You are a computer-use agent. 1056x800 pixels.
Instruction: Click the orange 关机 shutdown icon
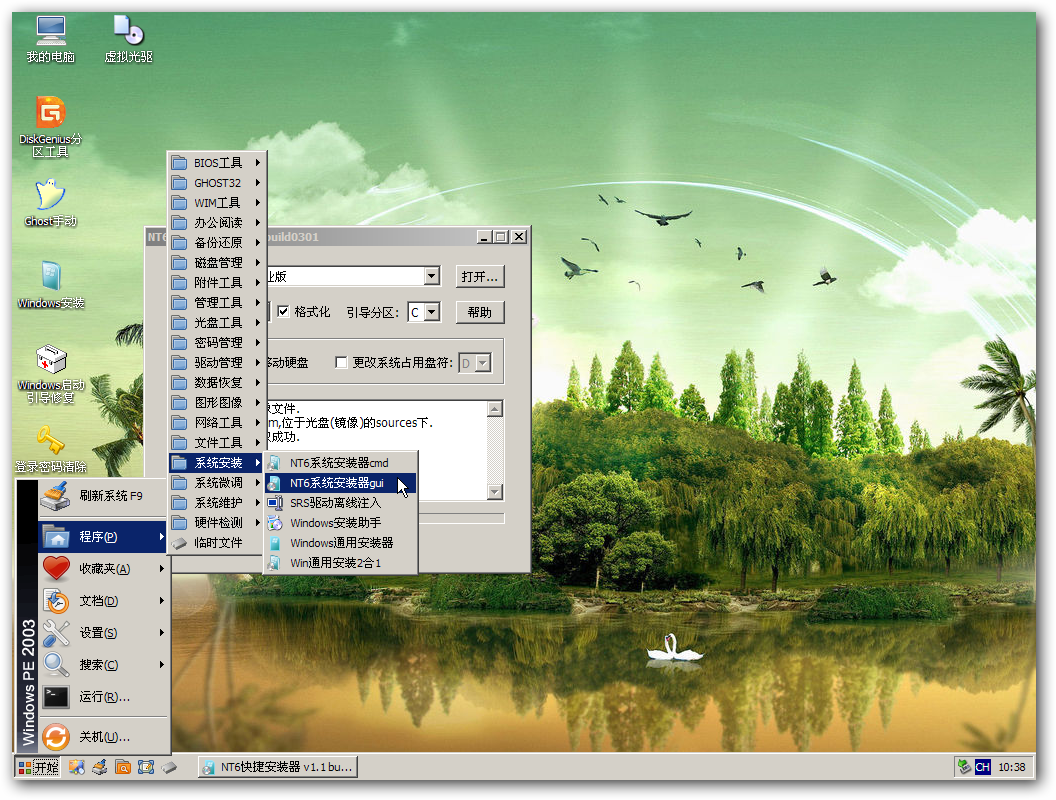tap(56, 737)
